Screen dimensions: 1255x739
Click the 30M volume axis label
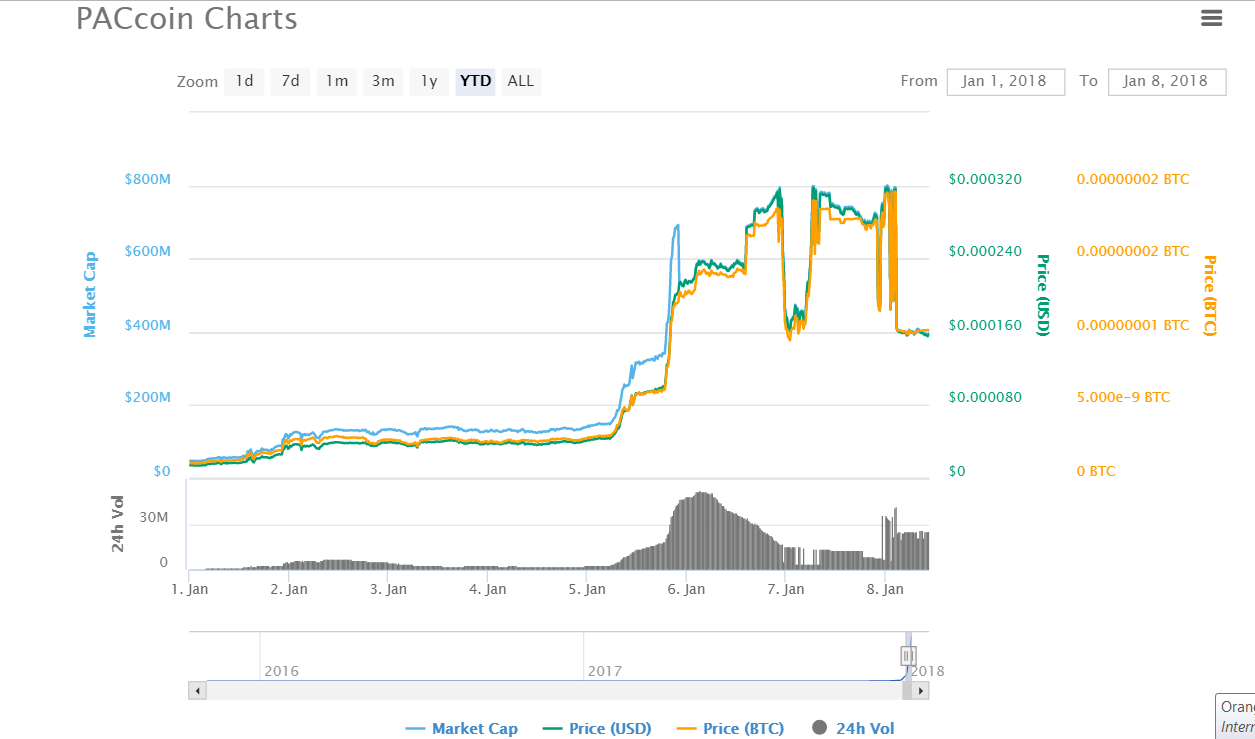pyautogui.click(x=154, y=518)
